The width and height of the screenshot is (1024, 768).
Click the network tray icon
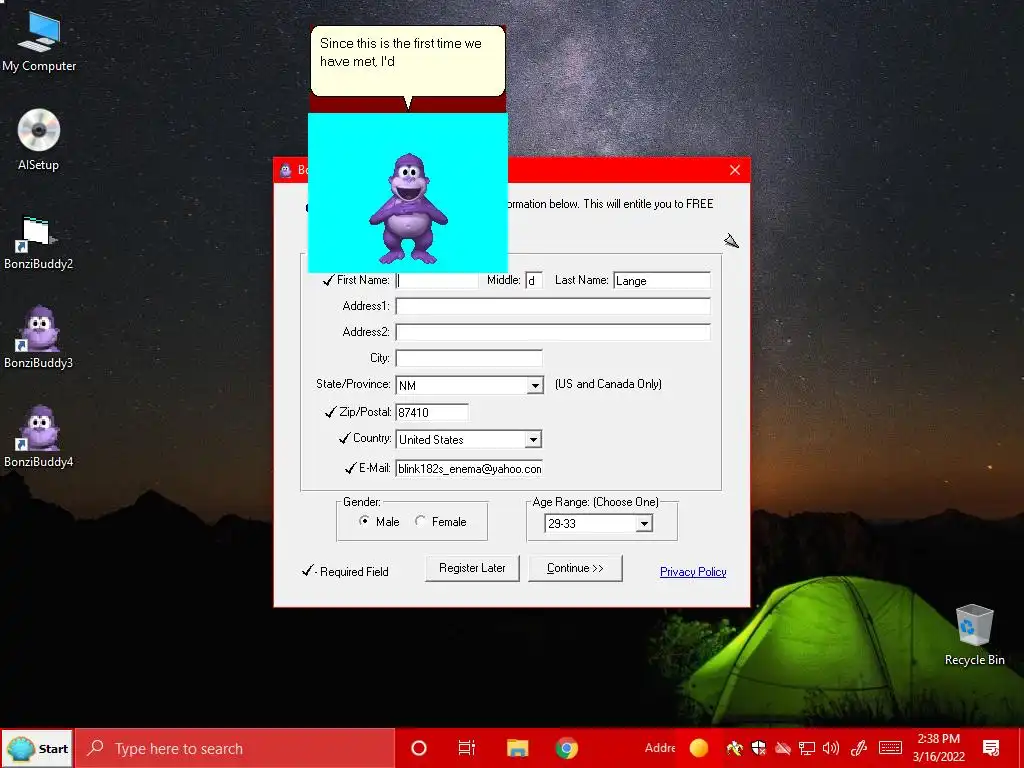pos(807,748)
